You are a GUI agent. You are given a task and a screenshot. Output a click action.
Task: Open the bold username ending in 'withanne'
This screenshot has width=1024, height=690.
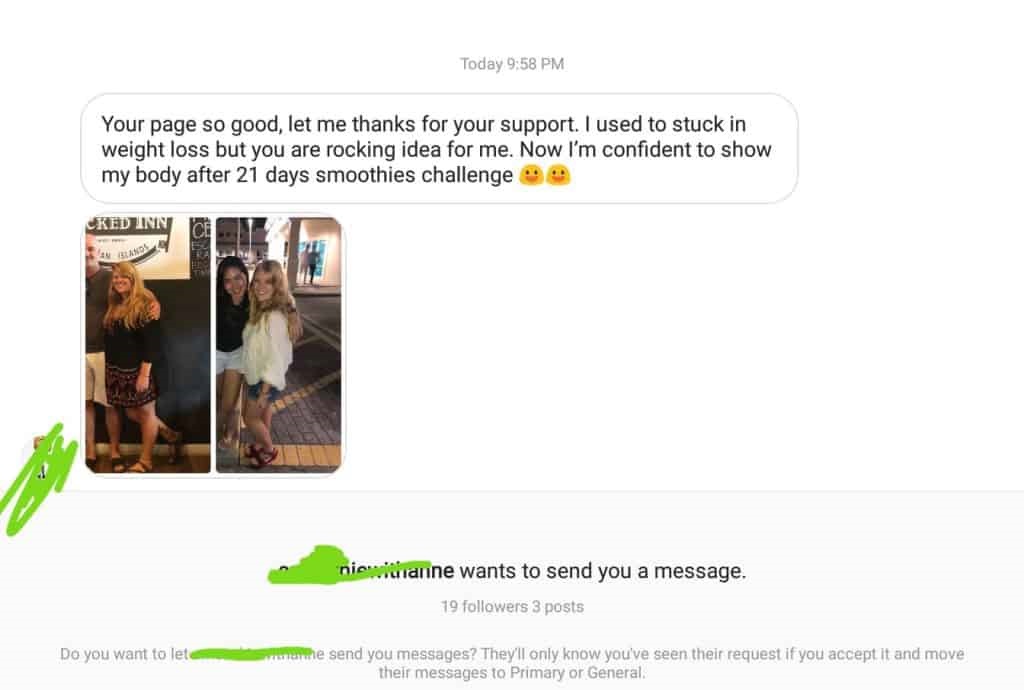(362, 571)
